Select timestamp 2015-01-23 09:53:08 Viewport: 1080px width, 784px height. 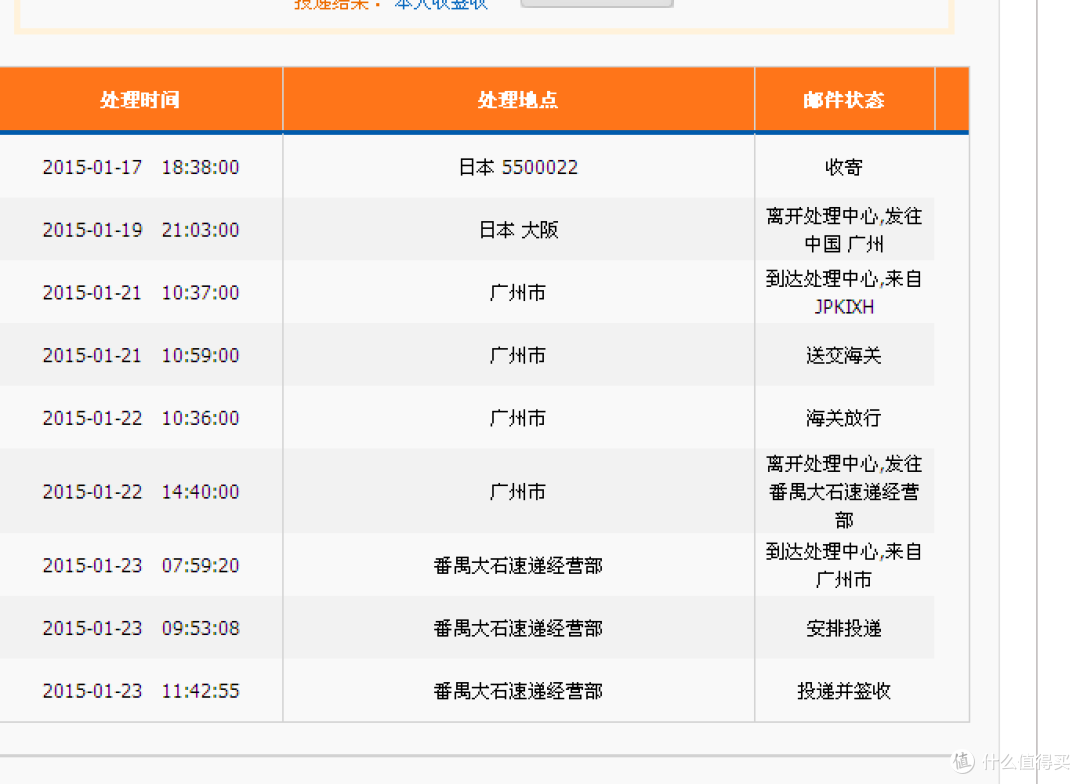click(141, 628)
